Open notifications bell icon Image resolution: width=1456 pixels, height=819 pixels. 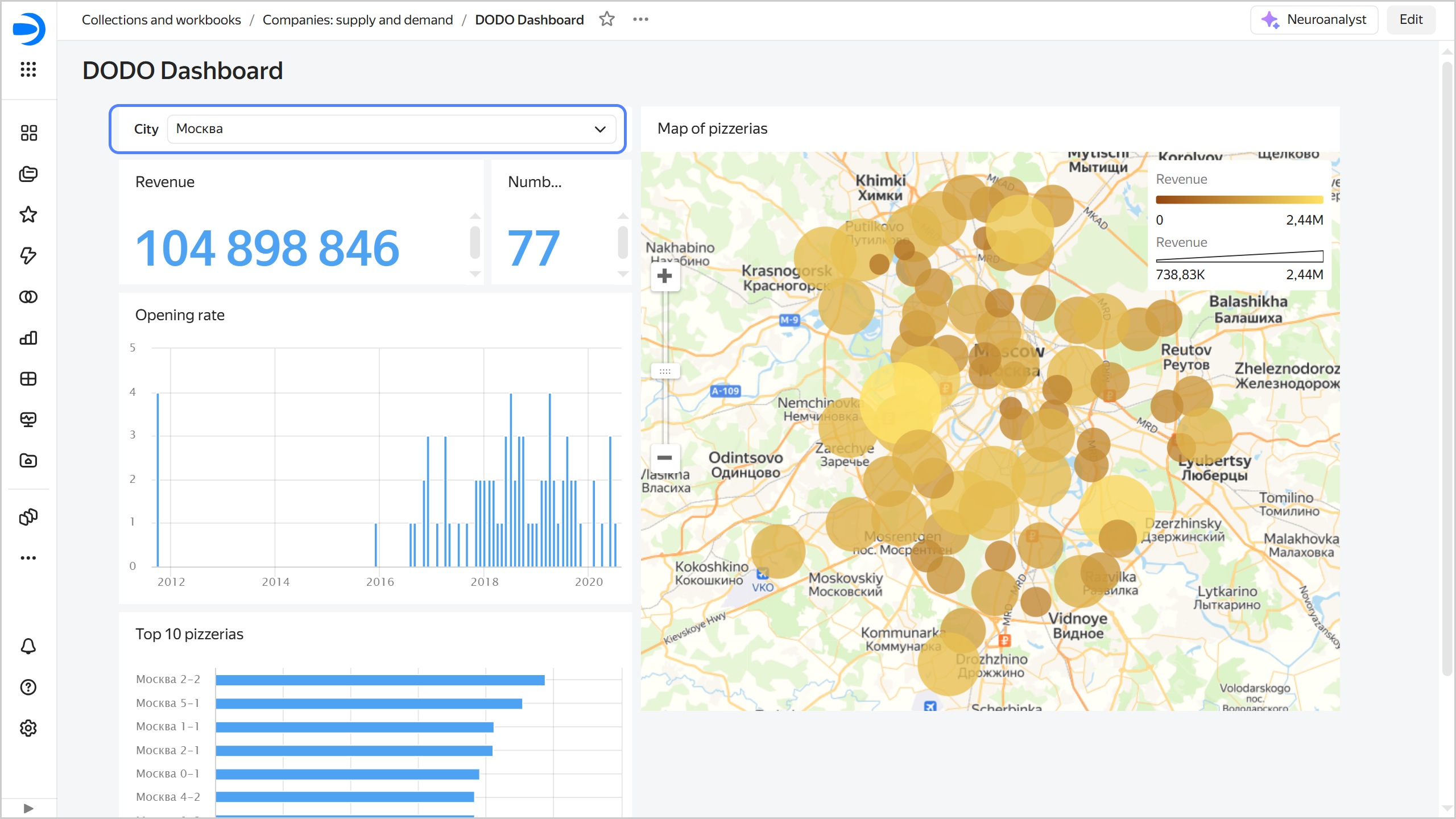pyautogui.click(x=28, y=646)
